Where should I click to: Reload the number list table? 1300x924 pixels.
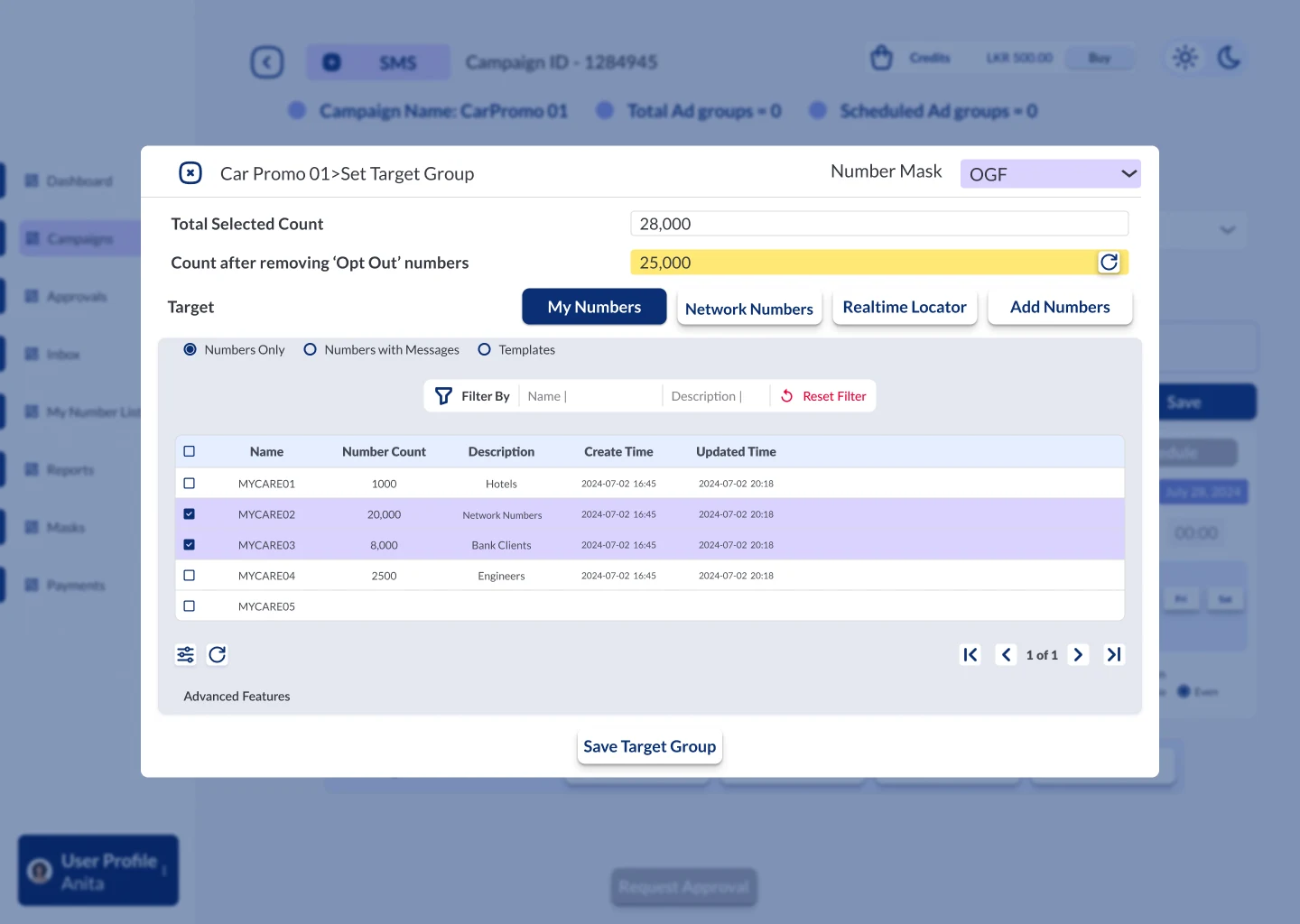coord(217,655)
